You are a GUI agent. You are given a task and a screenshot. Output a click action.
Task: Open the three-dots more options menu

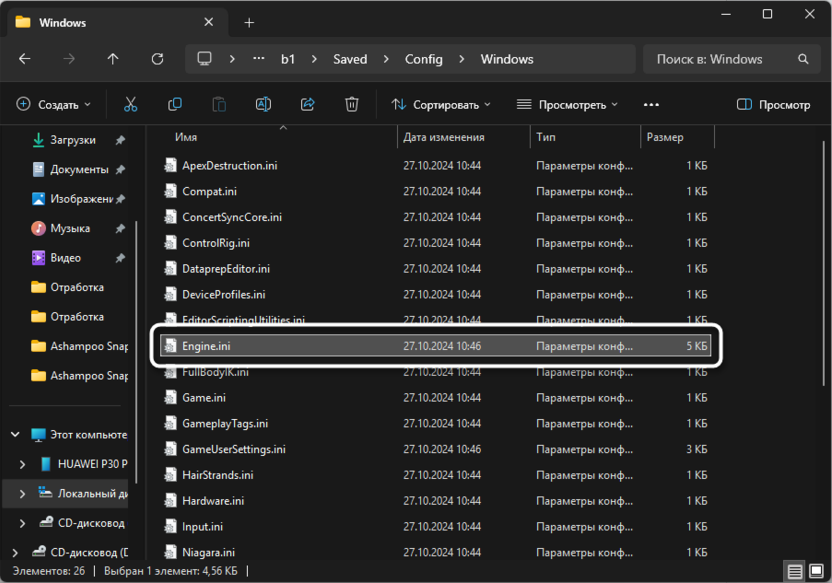click(651, 104)
